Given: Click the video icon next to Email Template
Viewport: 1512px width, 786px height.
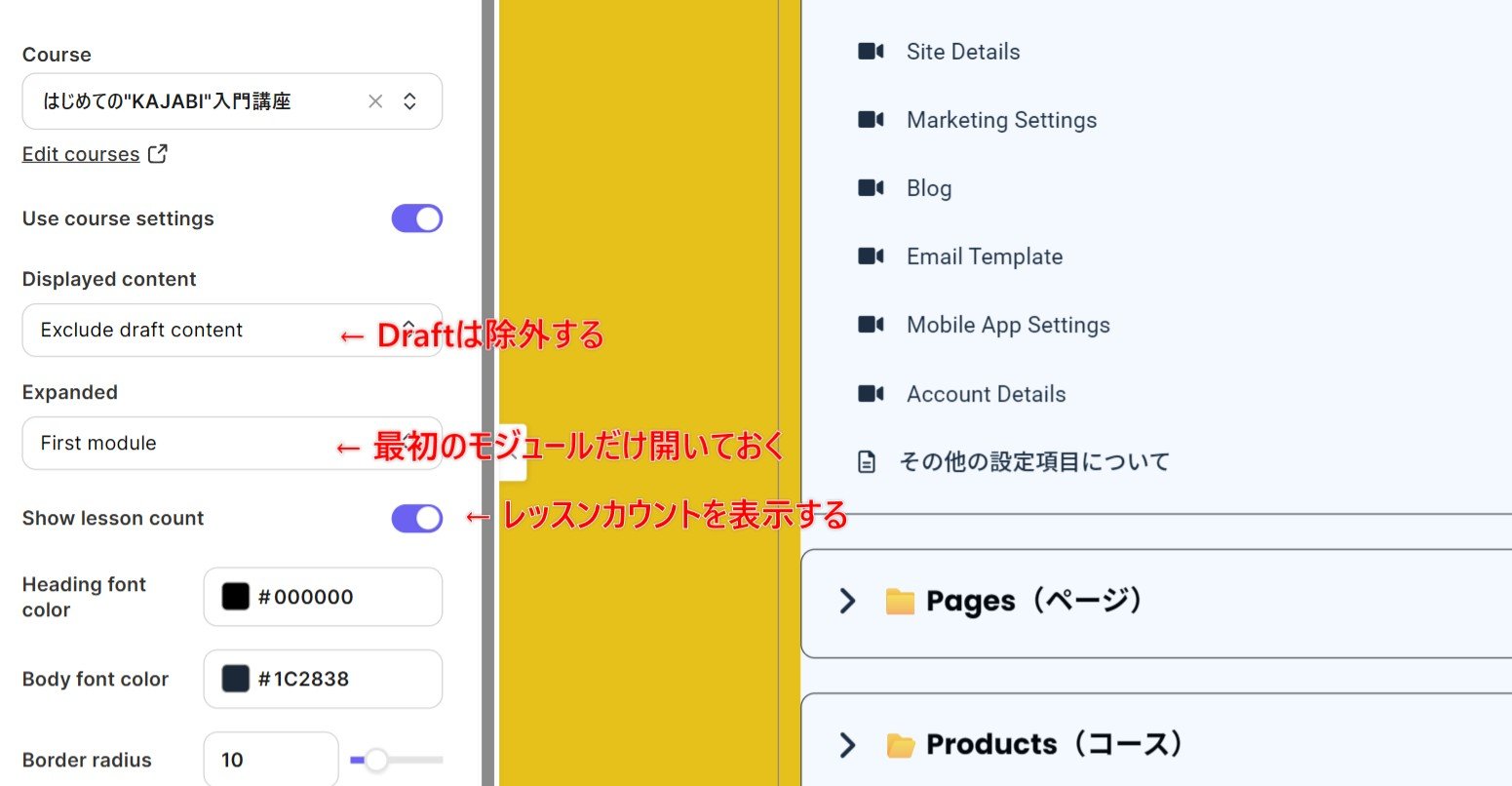Looking at the screenshot, I should 871,256.
